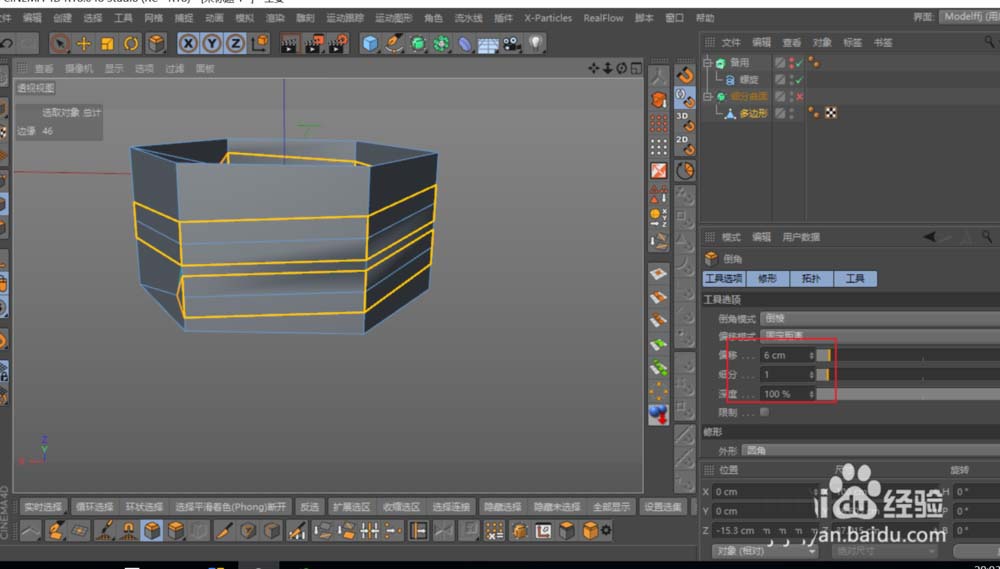Select the Rotate tool in the top toolbar
Screen dimensions: 1000x569
click(x=131, y=43)
